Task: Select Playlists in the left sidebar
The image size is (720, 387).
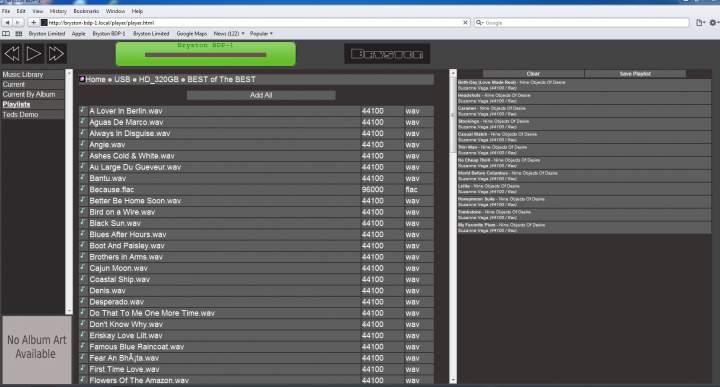Action: tap(17, 104)
